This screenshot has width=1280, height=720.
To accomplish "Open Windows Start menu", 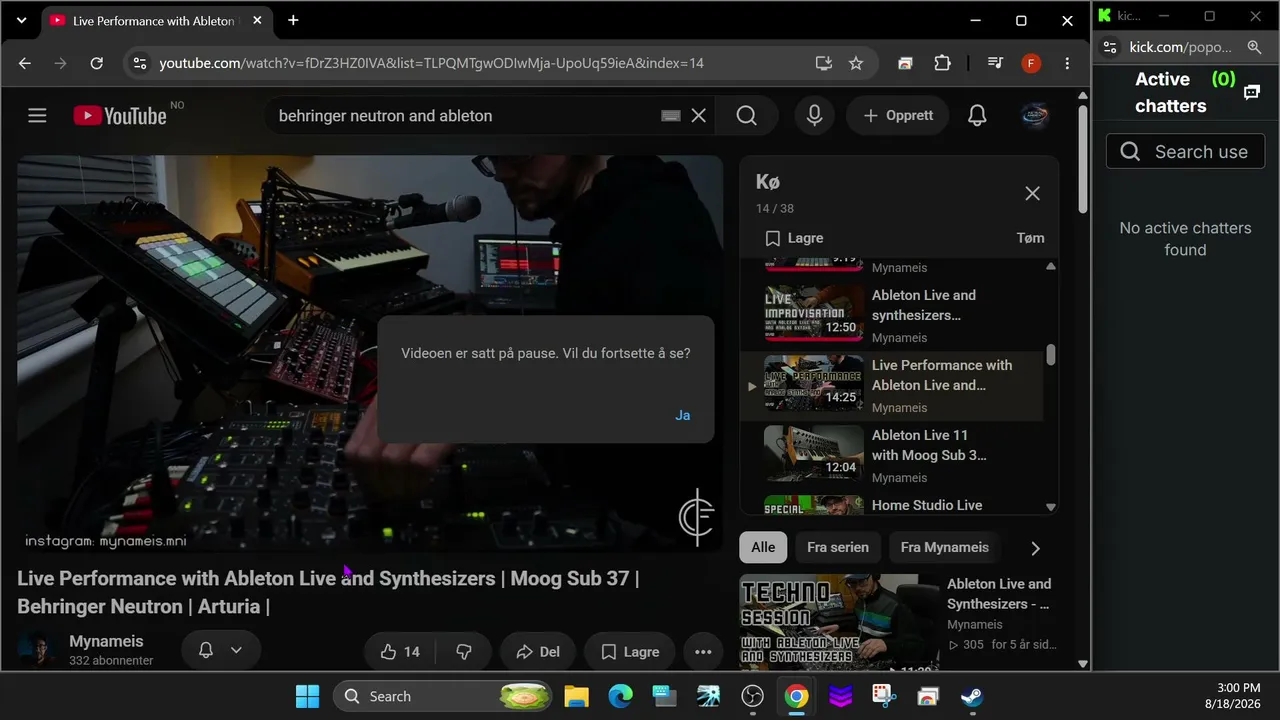I will coord(307,697).
